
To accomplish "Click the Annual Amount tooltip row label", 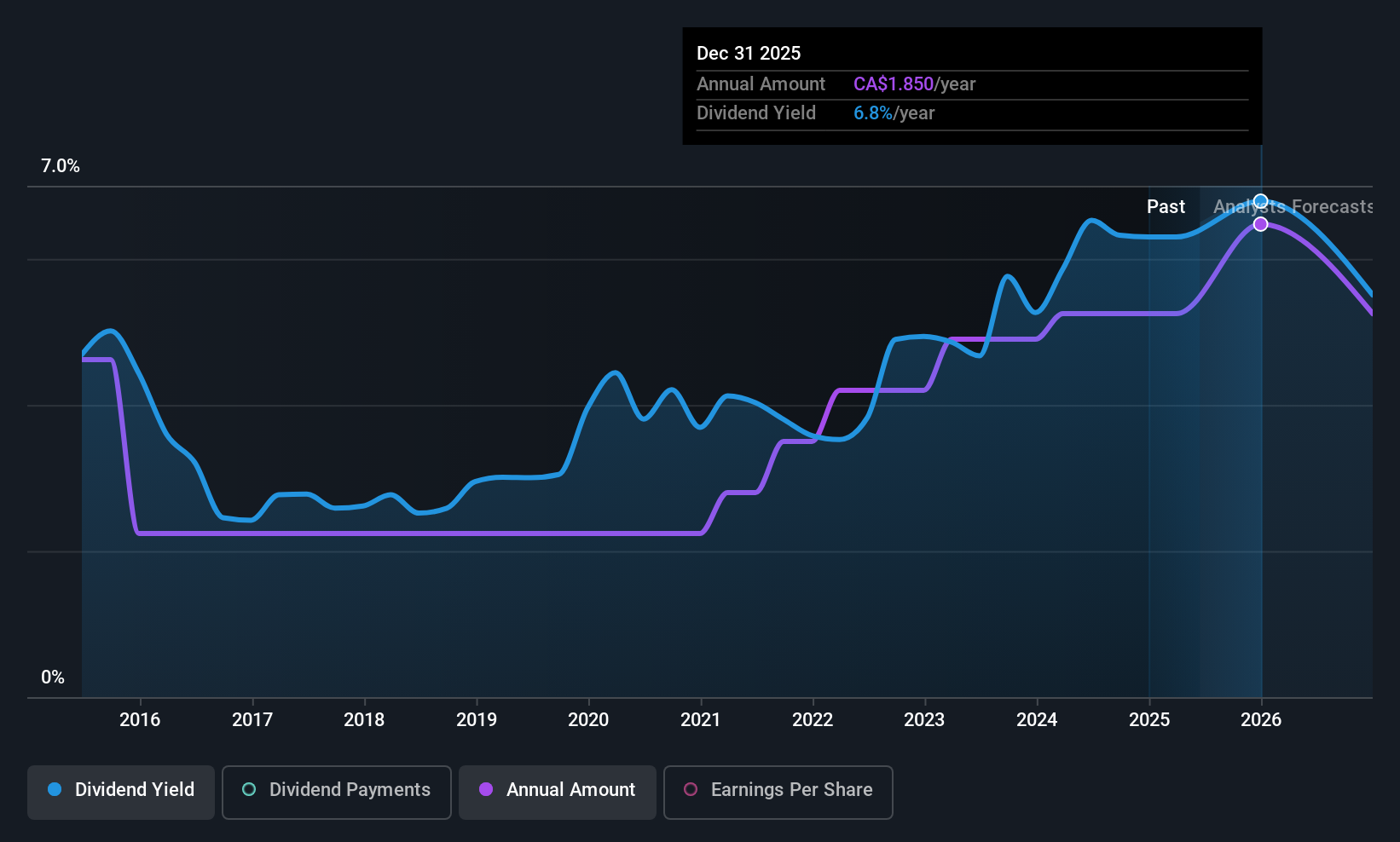I will [x=761, y=84].
